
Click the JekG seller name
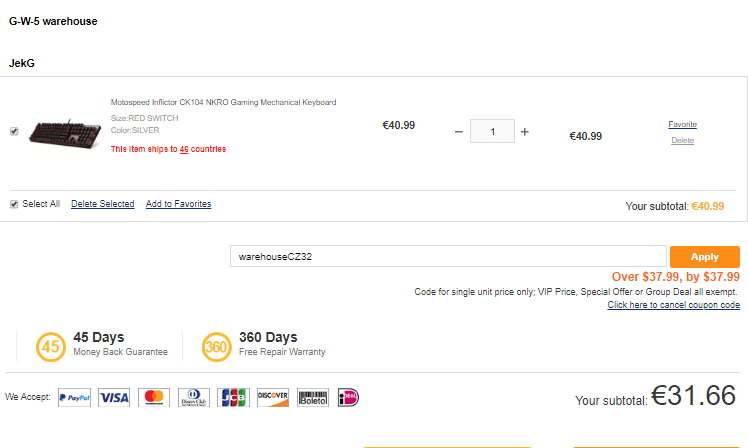(21, 63)
